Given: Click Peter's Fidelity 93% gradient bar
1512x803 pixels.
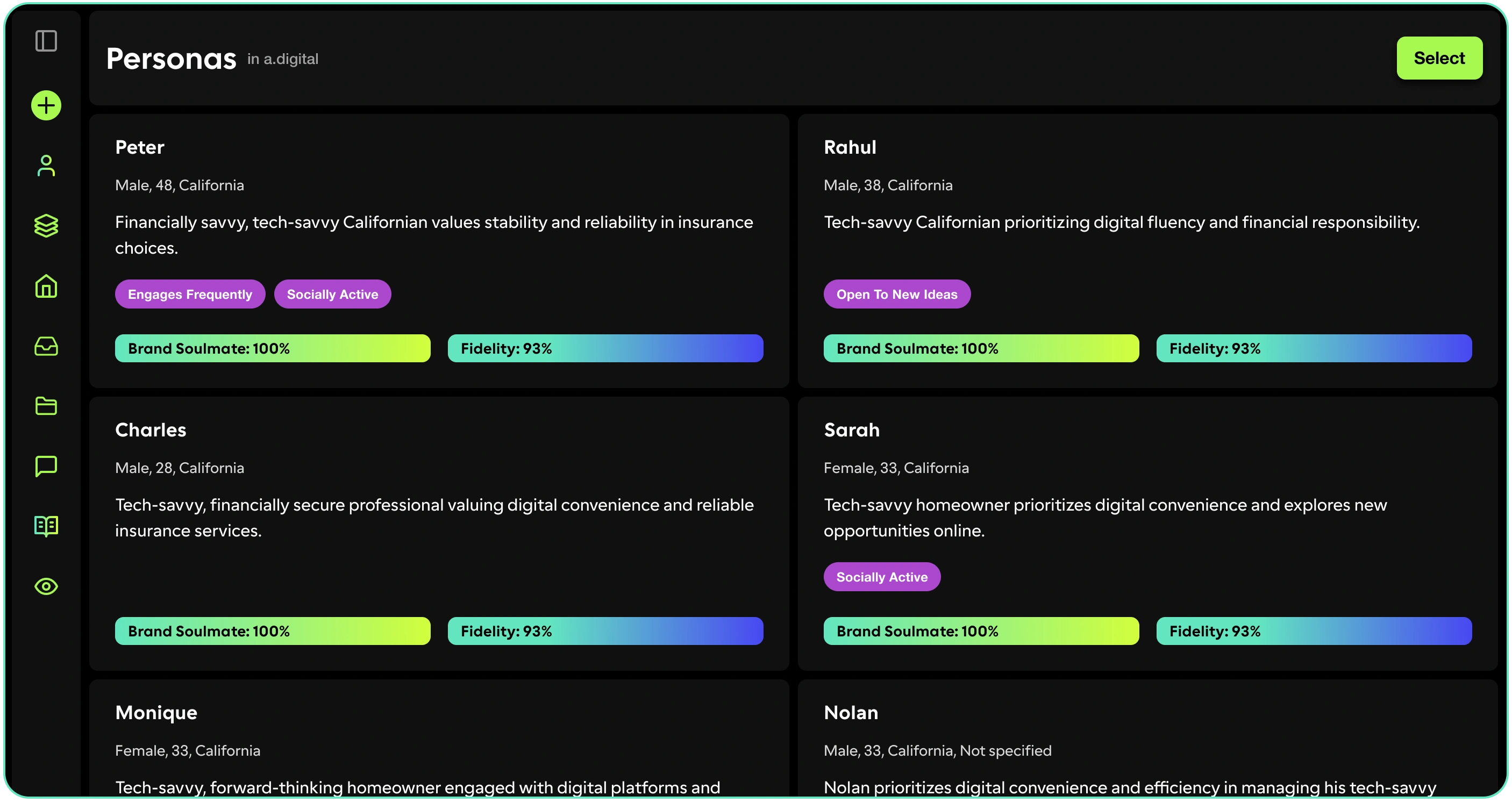Looking at the screenshot, I should [x=605, y=348].
